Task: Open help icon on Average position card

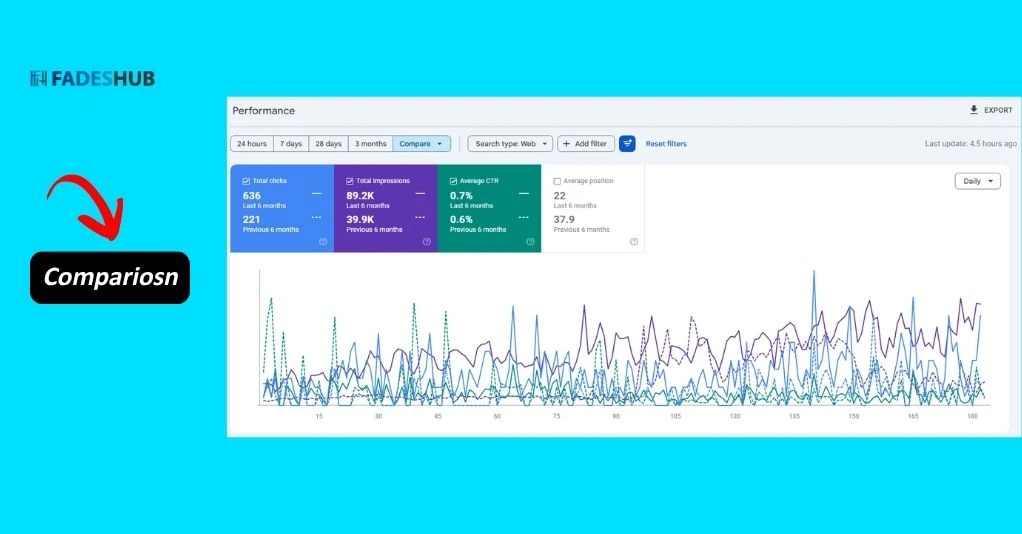Action: 634,241
